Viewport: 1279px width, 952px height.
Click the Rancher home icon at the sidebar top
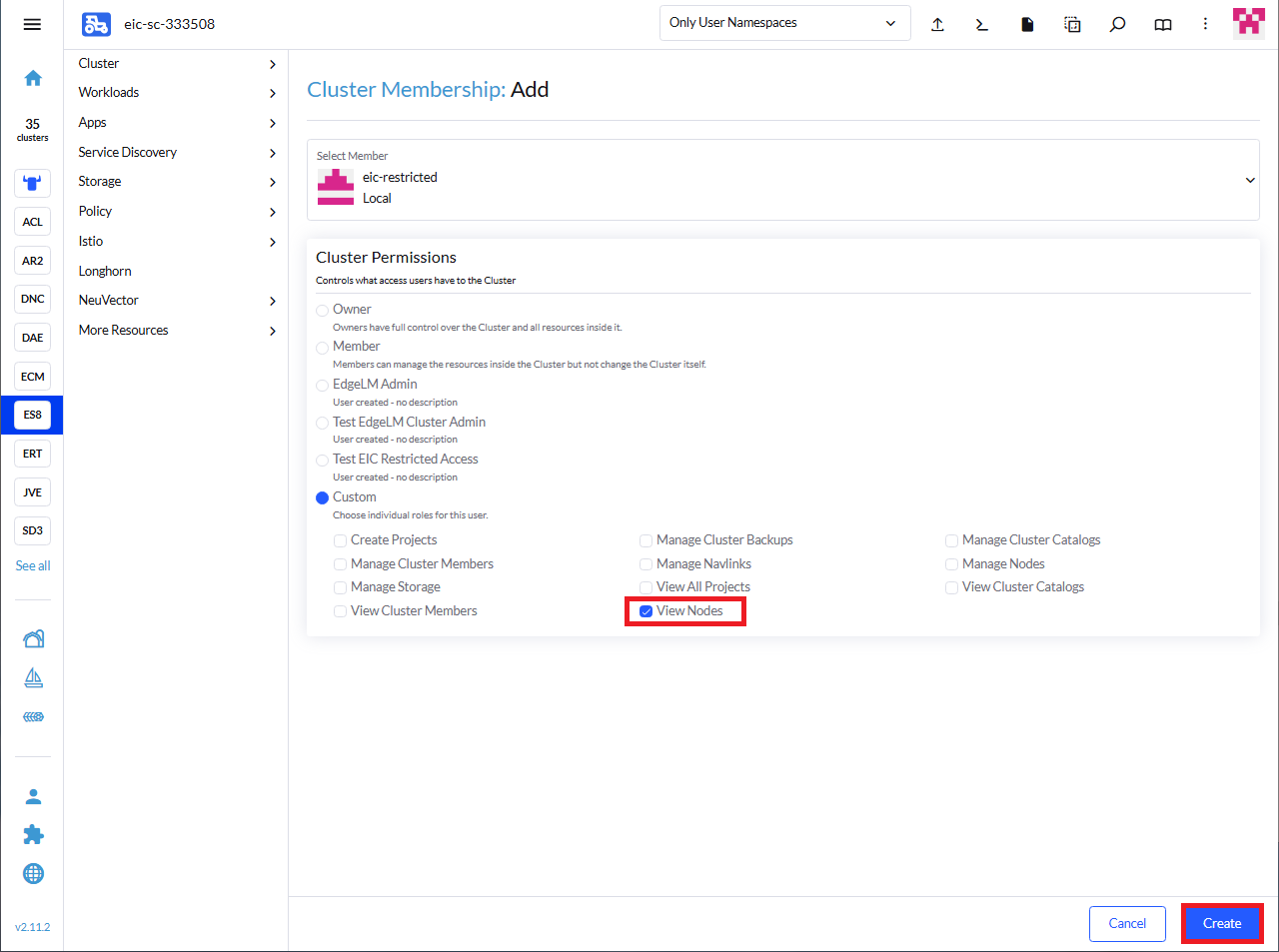pyautogui.click(x=33, y=77)
